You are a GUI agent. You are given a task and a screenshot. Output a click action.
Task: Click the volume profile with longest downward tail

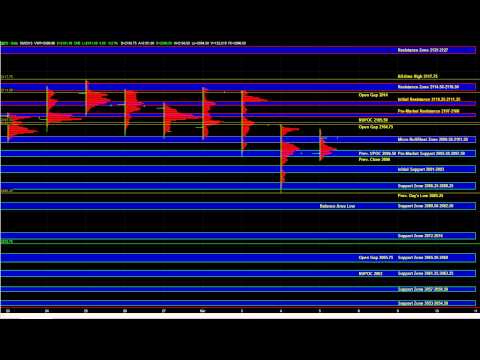[x=289, y=159]
